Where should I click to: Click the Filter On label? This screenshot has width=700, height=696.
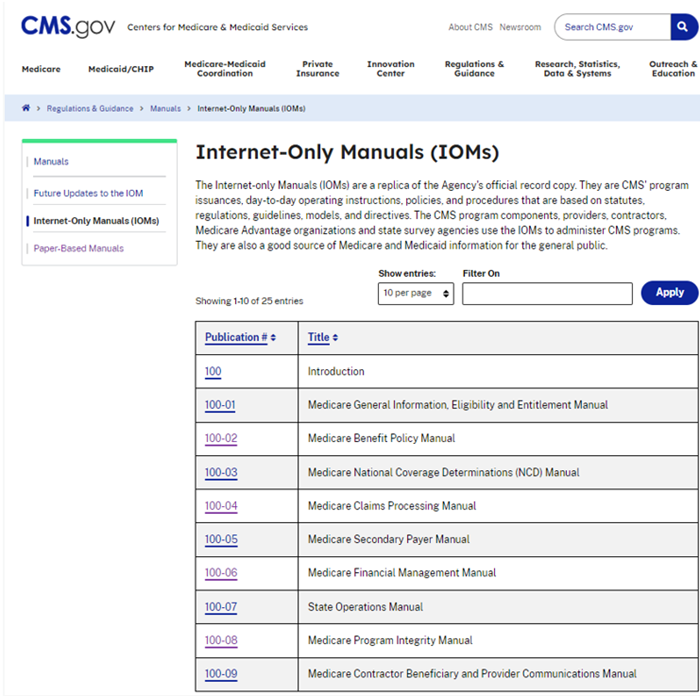(481, 274)
